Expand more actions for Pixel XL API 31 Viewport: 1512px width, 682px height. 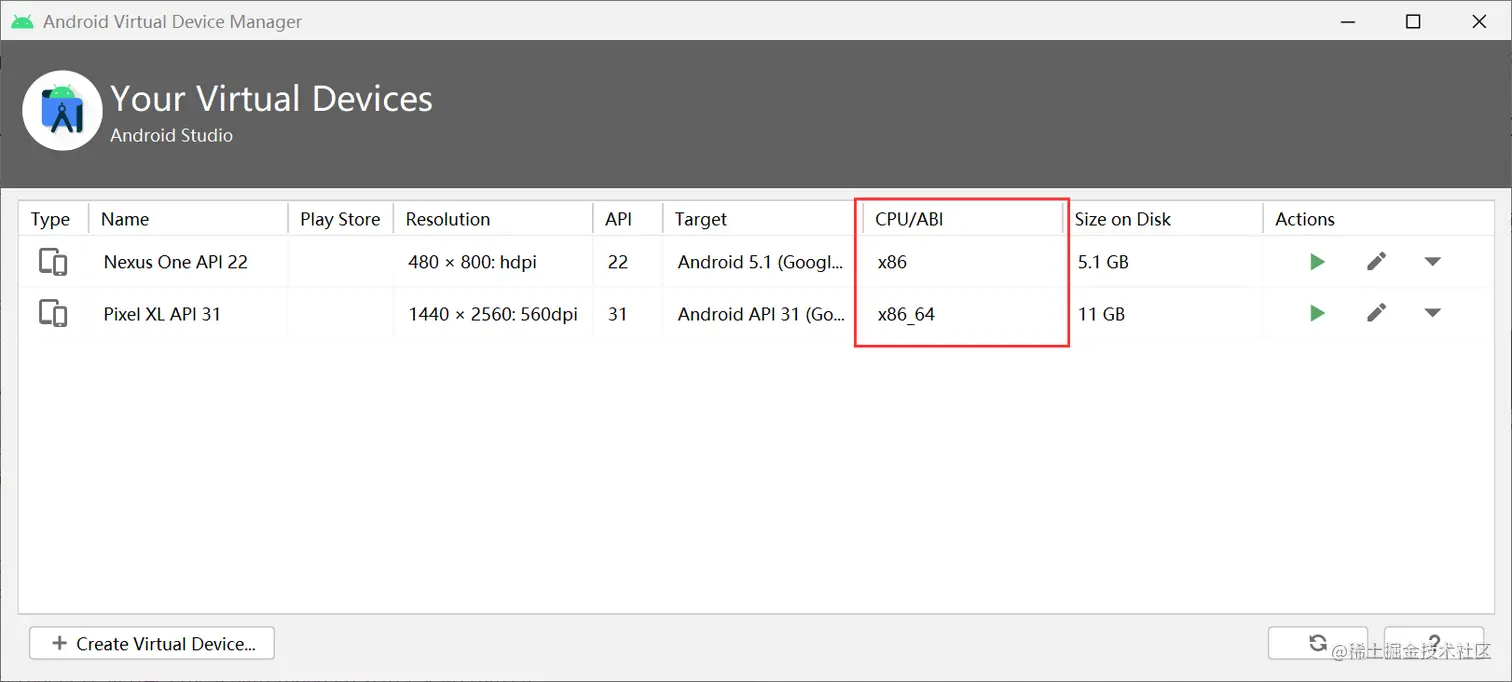pyautogui.click(x=1432, y=313)
